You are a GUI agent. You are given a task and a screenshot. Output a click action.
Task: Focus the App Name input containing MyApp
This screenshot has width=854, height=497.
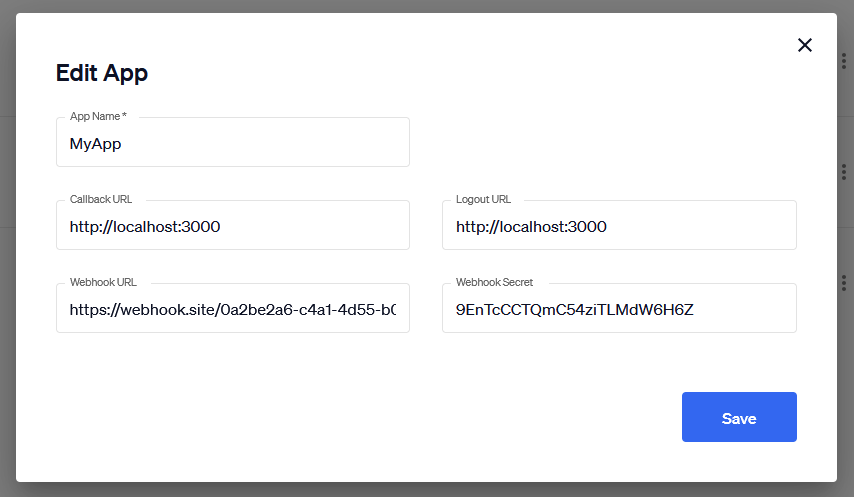point(233,143)
